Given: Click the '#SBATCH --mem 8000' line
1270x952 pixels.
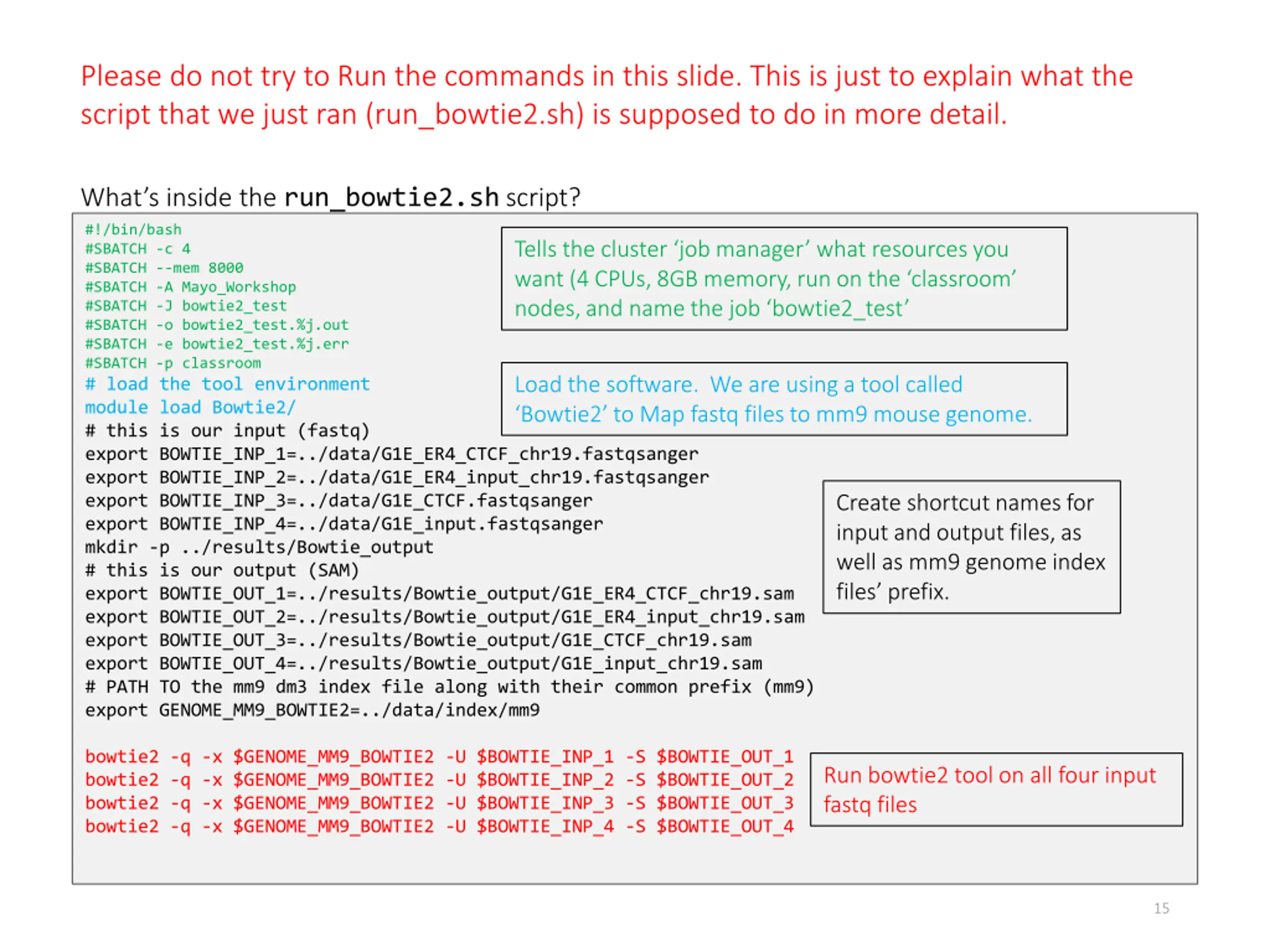Looking at the screenshot, I should click(x=164, y=268).
